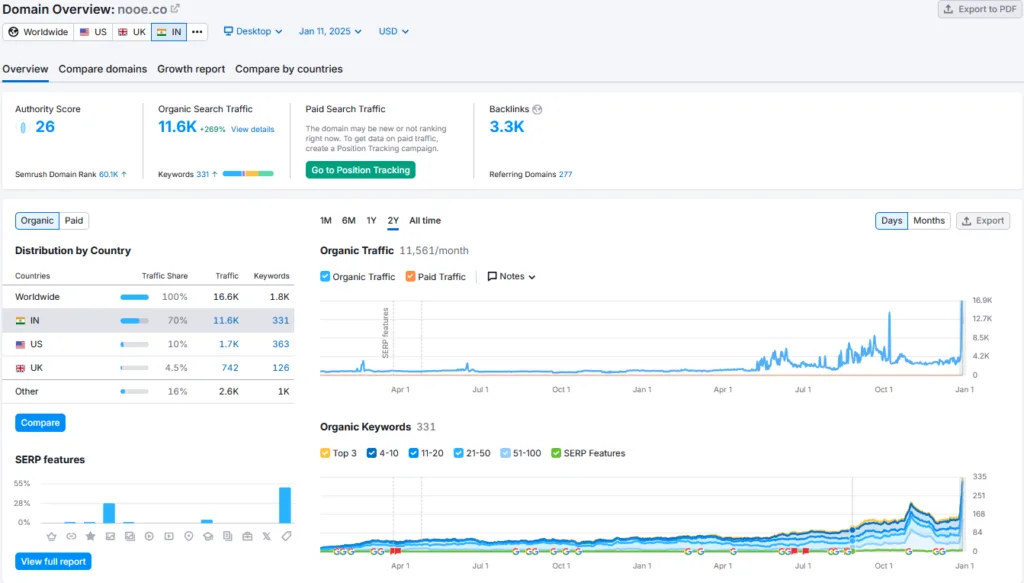The width and height of the screenshot is (1024, 583).
Task: Click the knowledge graduation cap SERP icon
Action: (x=208, y=536)
